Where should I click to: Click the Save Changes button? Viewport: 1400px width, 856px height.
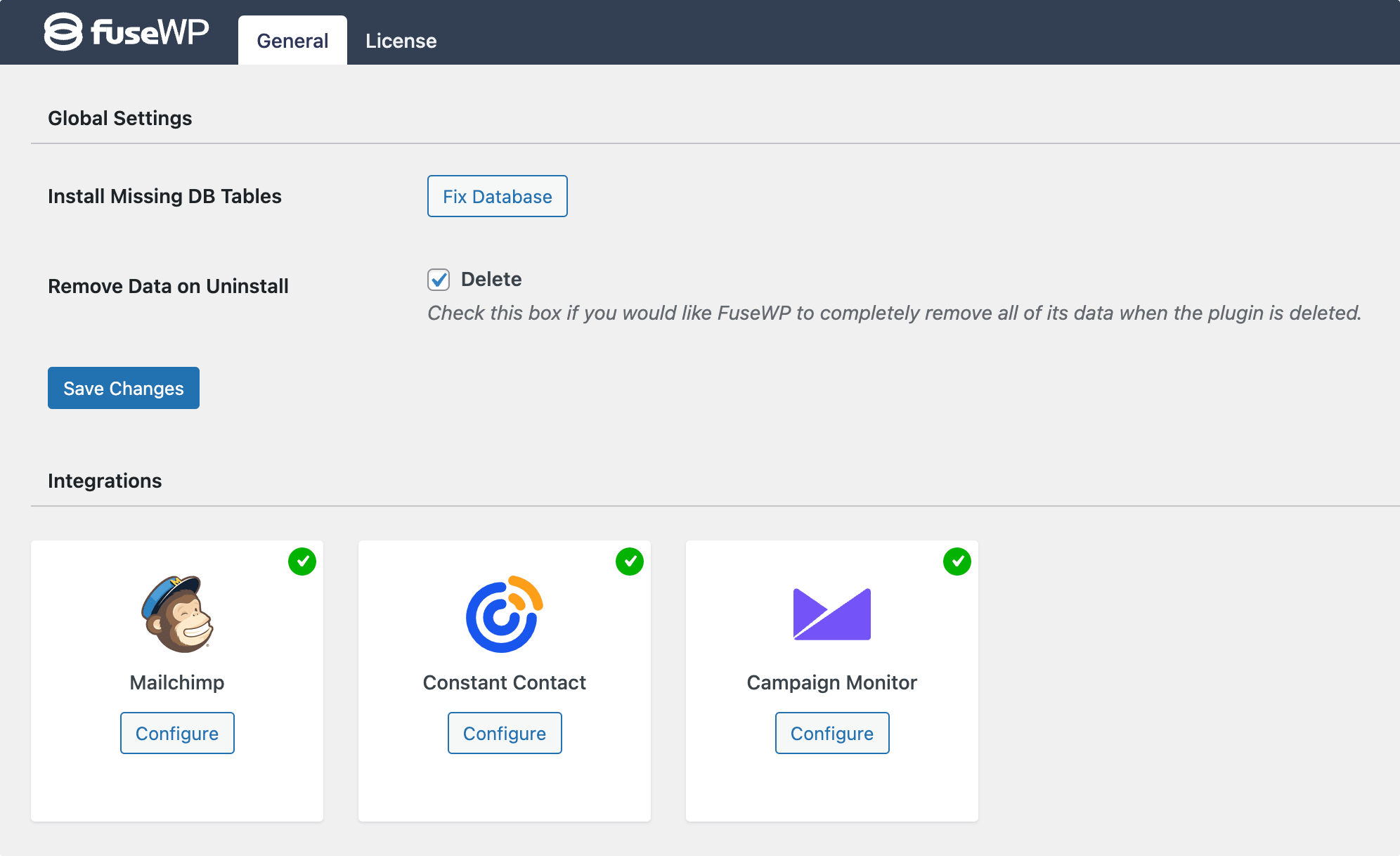tap(124, 388)
